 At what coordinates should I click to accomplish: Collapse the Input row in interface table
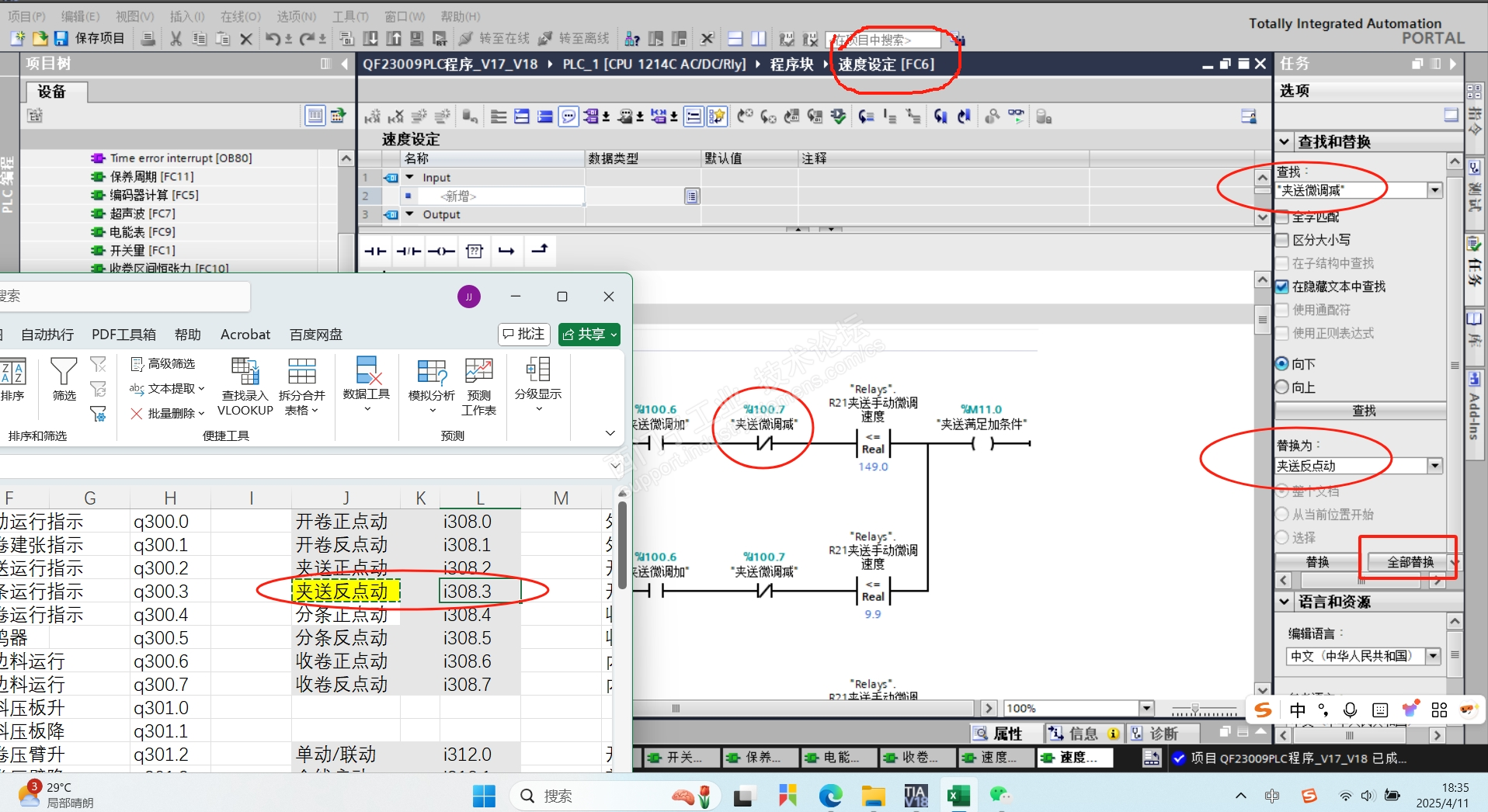(410, 178)
